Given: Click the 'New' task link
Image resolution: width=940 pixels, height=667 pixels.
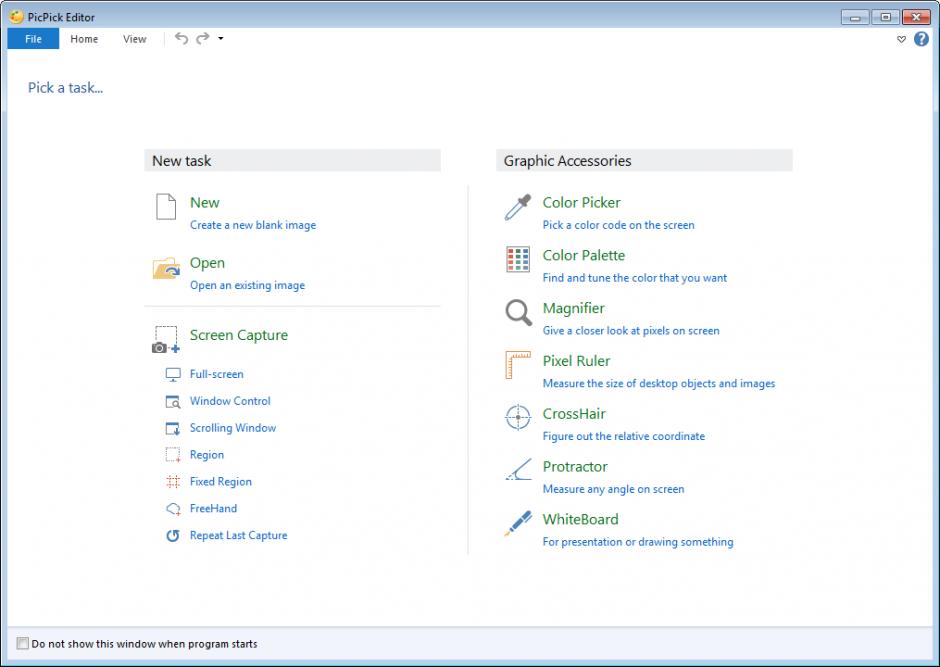Looking at the screenshot, I should coord(205,203).
